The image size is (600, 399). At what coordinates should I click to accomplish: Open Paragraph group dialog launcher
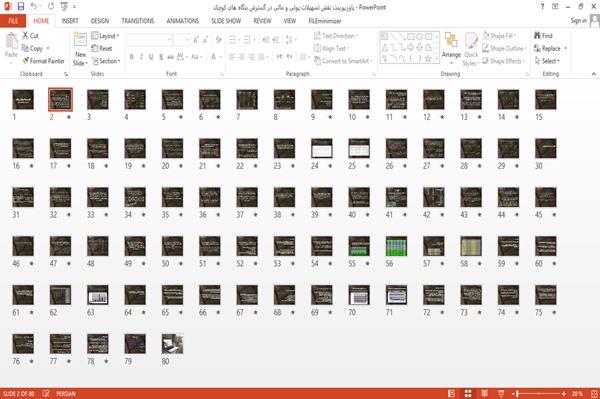[373, 74]
